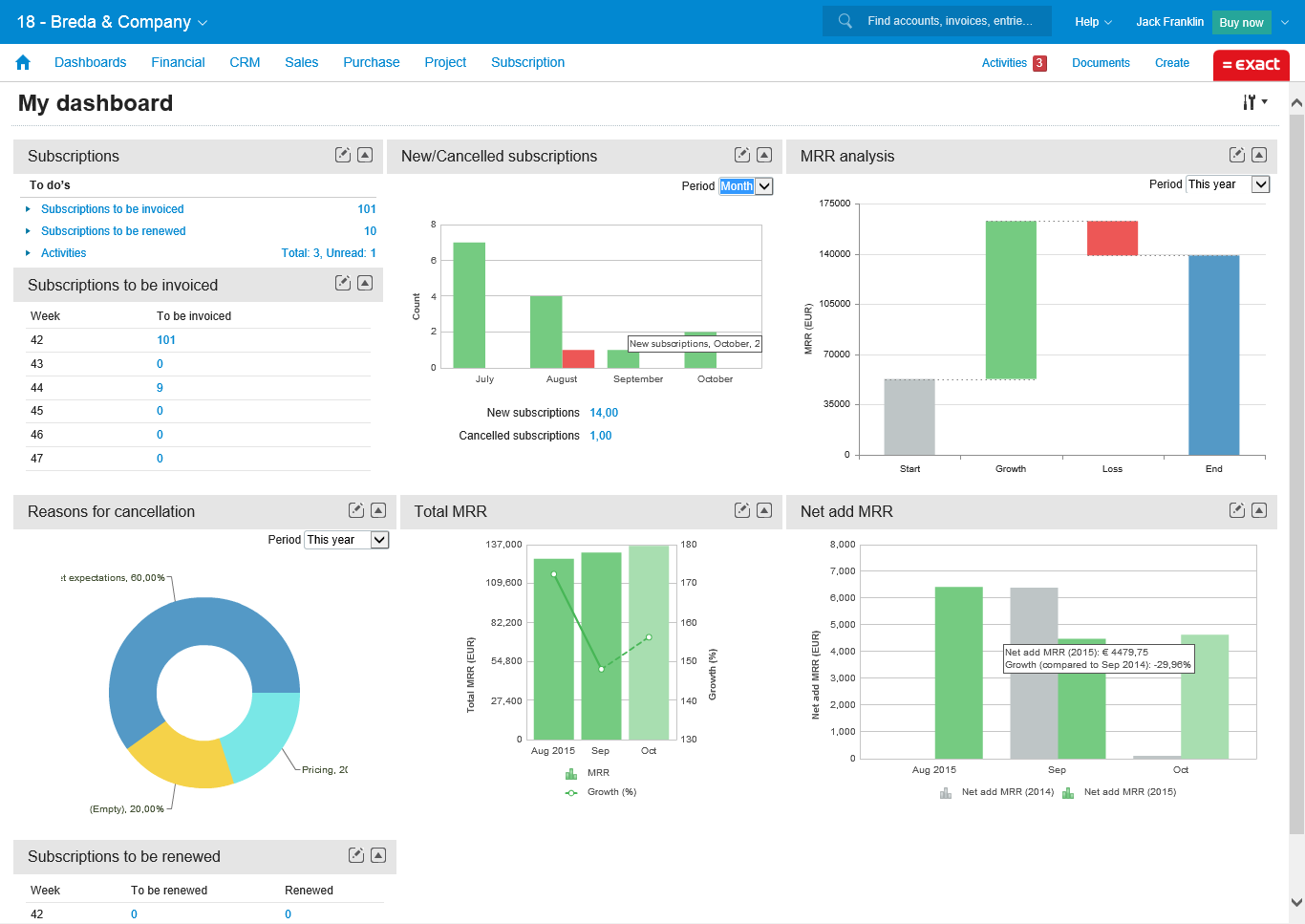Open Subscriptions to be invoiced link
This screenshot has height=924, width=1305.
pos(113,209)
